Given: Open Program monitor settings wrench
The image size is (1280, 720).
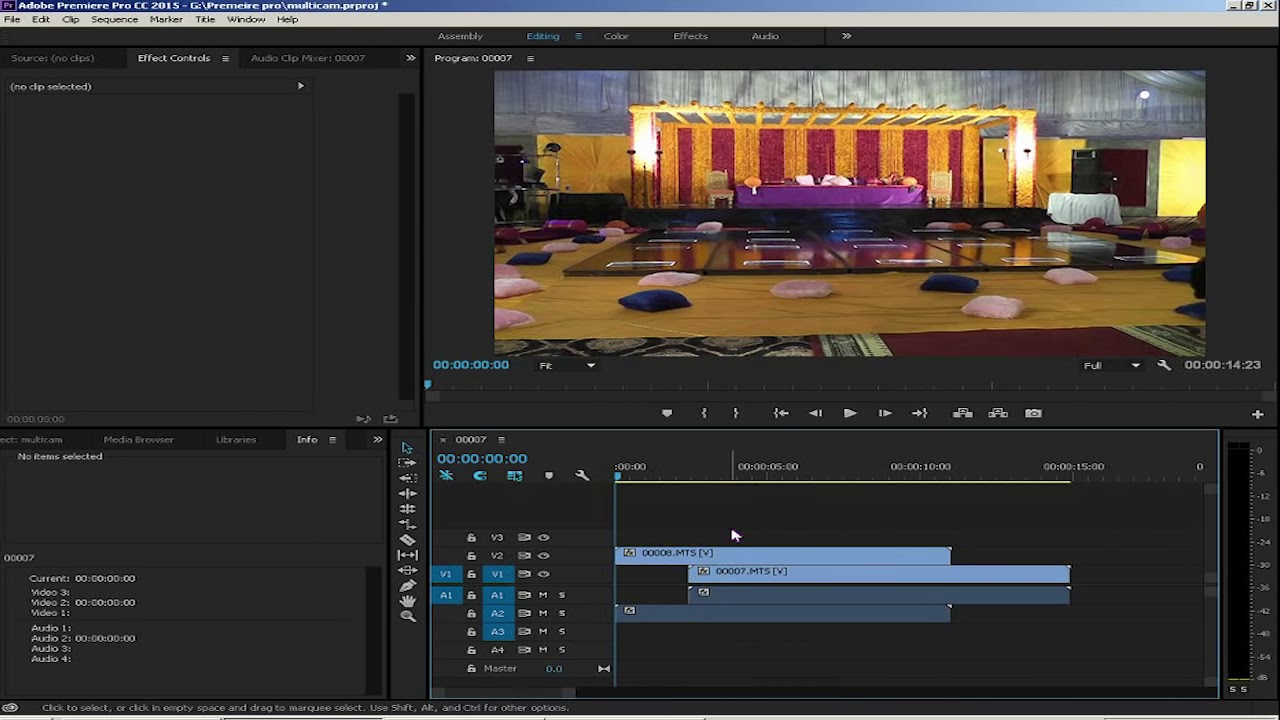Looking at the screenshot, I should pyautogui.click(x=1164, y=365).
